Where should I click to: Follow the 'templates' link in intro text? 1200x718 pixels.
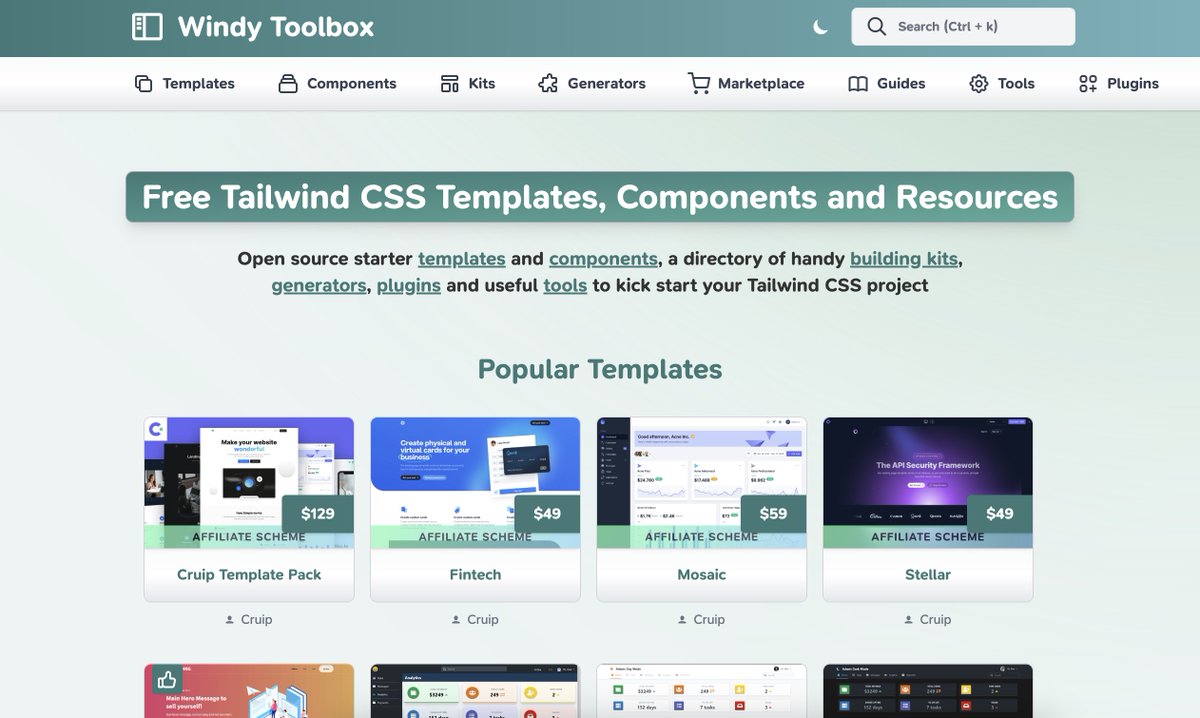point(462,259)
